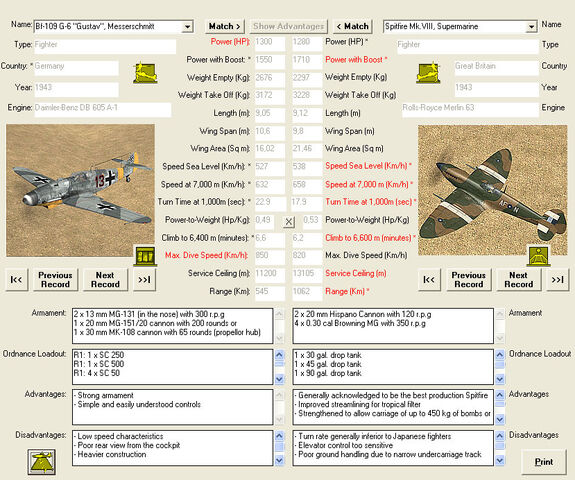Viewport: 575px width, 480px height.
Task: Click the left Power (HP) value 1300
Action: 270,43
